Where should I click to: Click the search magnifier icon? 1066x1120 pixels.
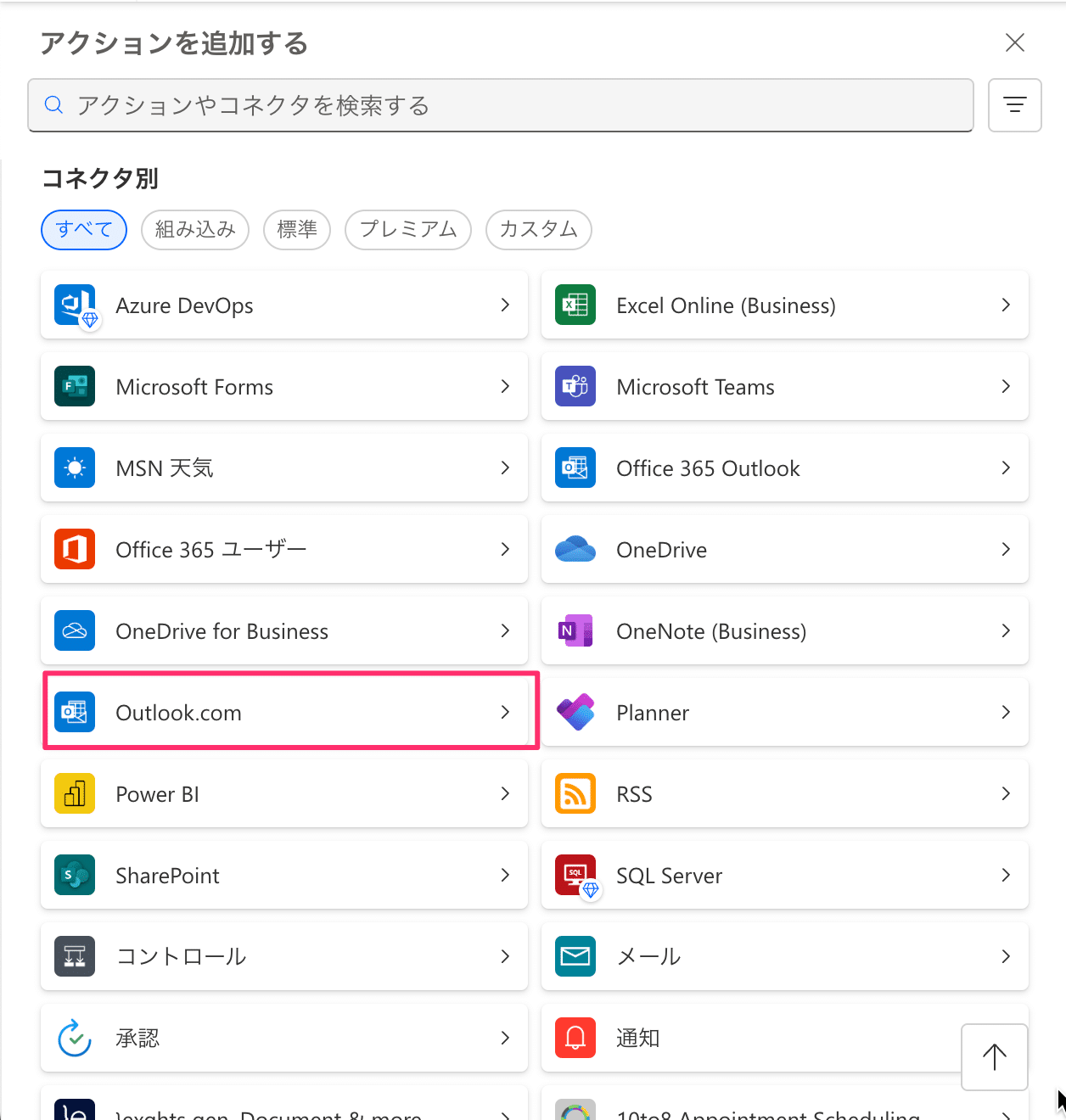click(x=53, y=105)
